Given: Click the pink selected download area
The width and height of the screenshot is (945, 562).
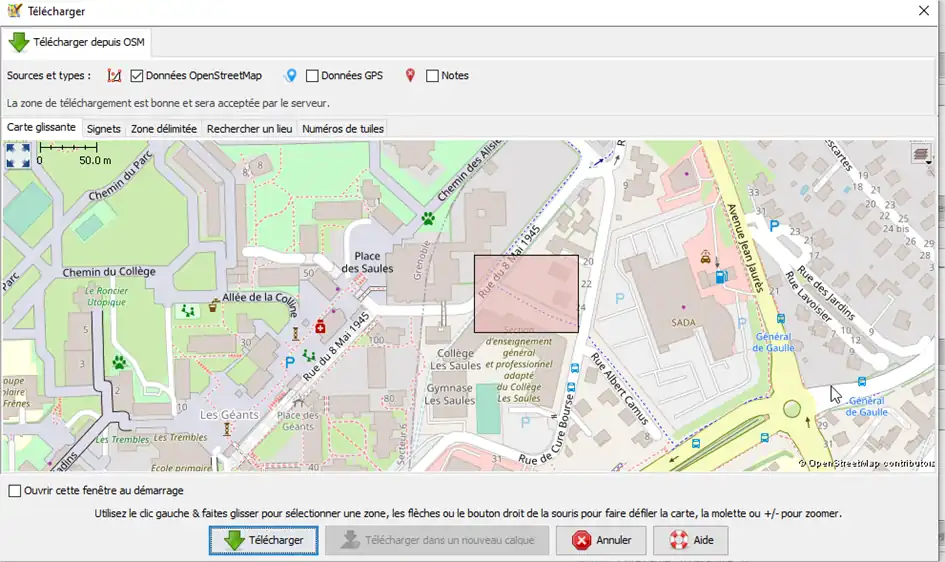Looking at the screenshot, I should pyautogui.click(x=526, y=293).
